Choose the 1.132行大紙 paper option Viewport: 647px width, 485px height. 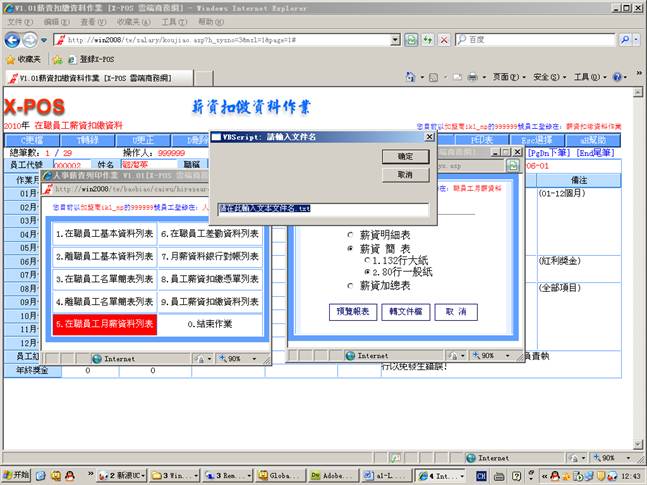click(x=367, y=259)
